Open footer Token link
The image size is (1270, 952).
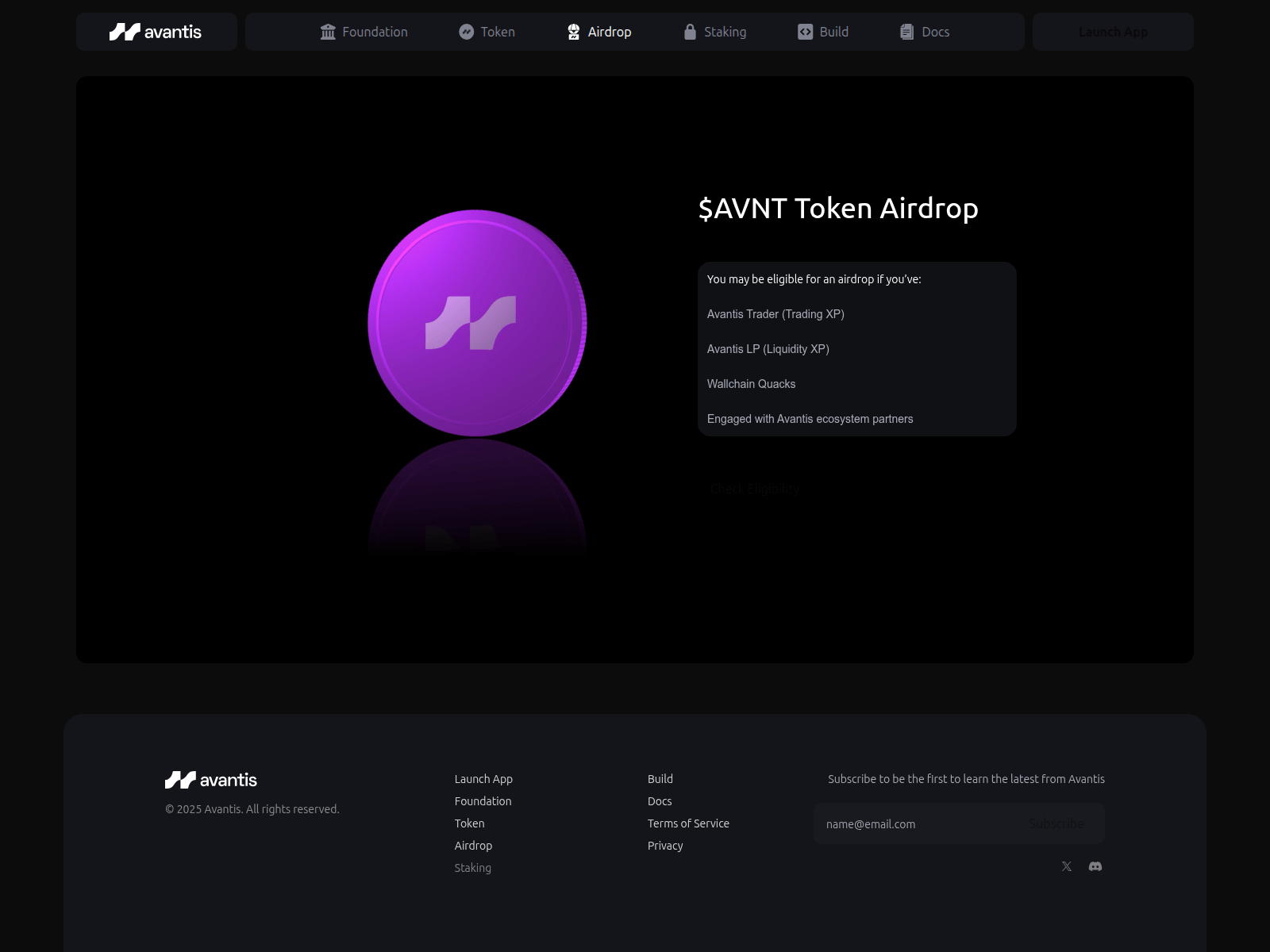[469, 823]
